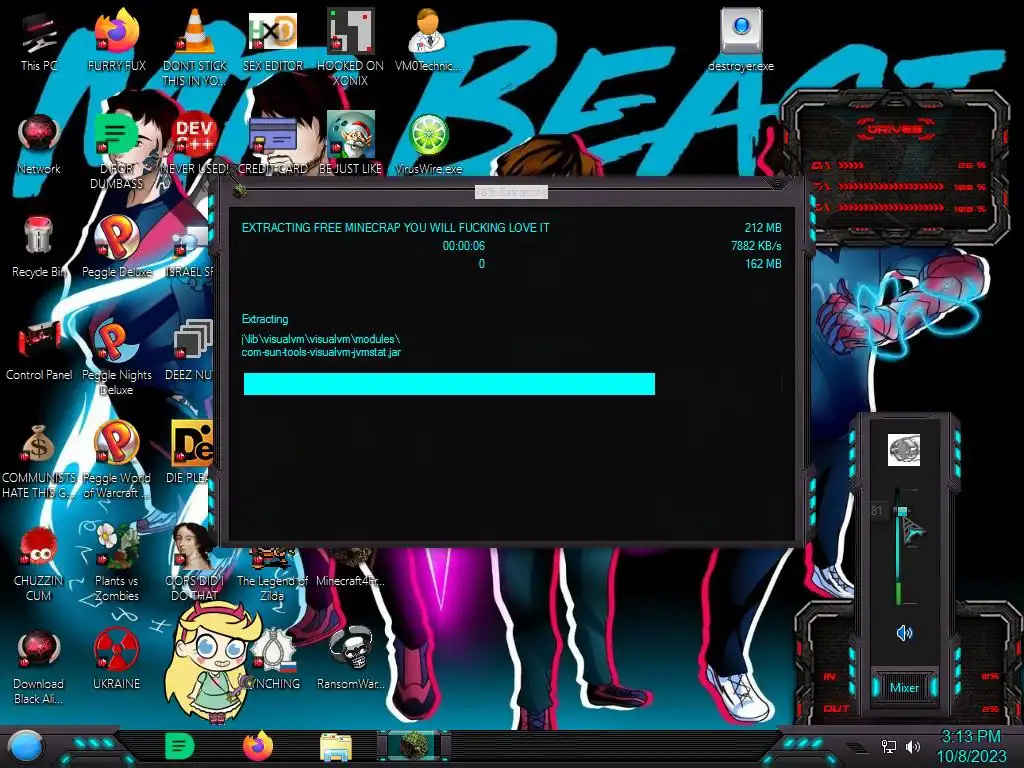This screenshot has height=768, width=1024.
Task: Open the This PC desktop icon
Action: tap(39, 40)
